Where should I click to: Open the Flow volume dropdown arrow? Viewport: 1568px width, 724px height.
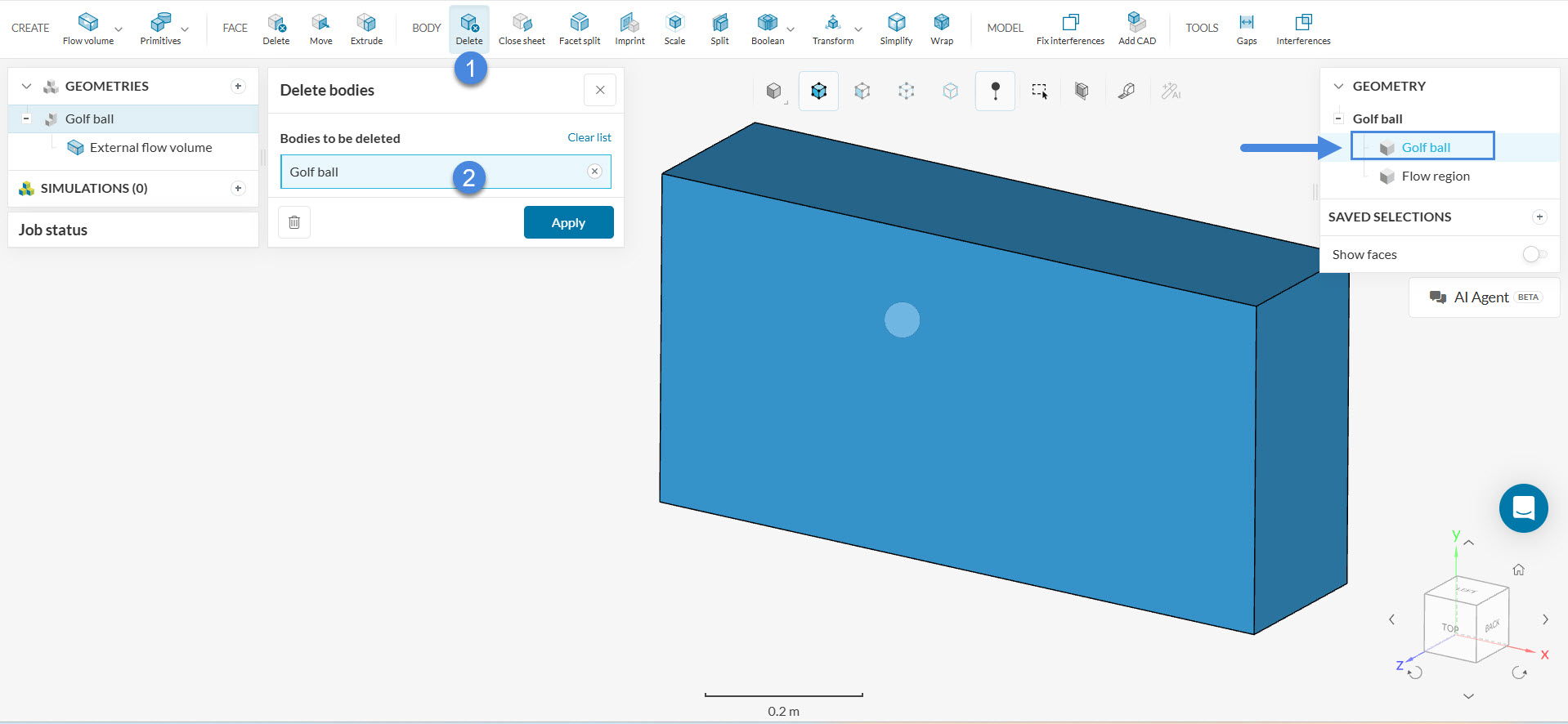pyautogui.click(x=119, y=29)
